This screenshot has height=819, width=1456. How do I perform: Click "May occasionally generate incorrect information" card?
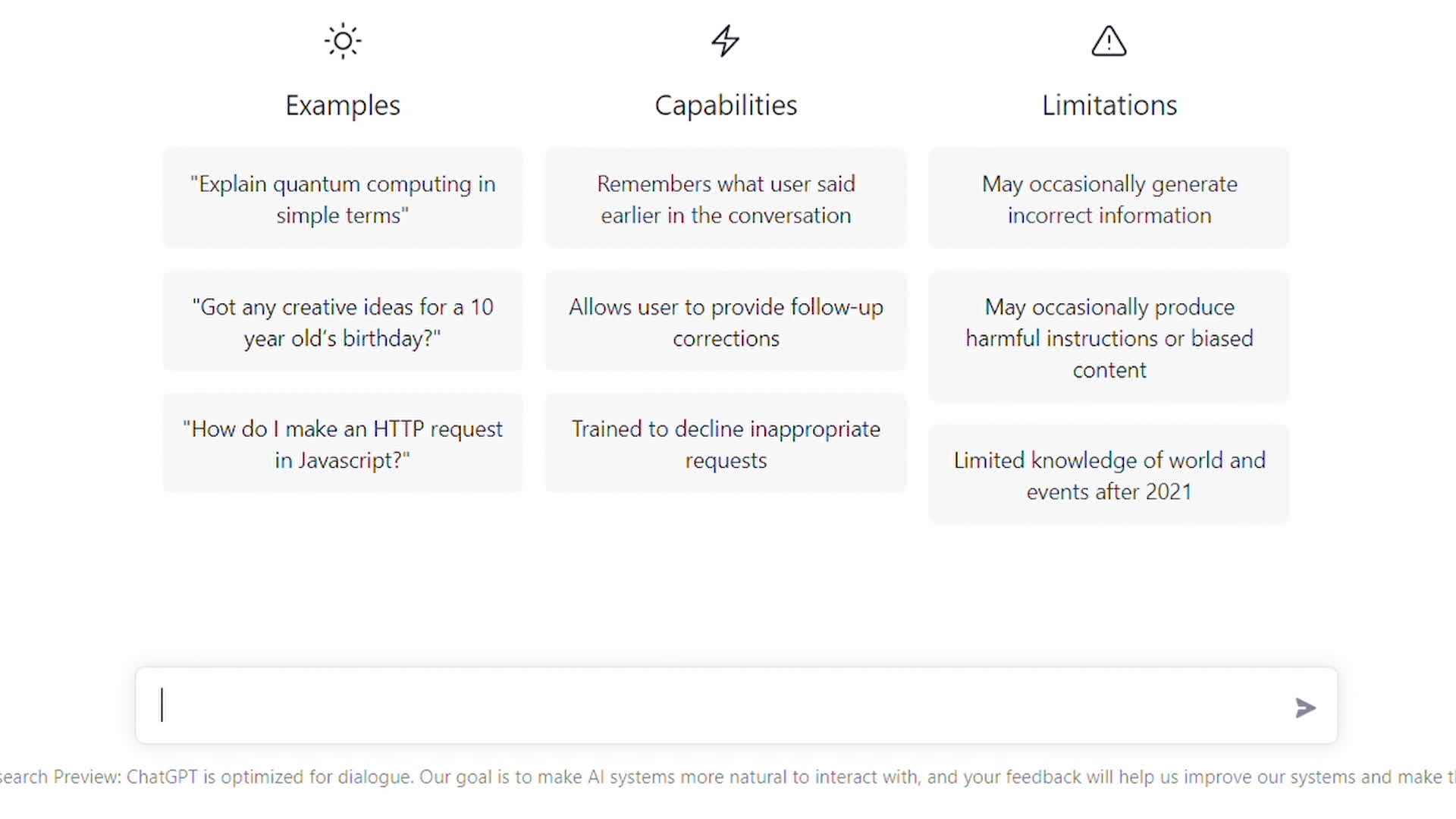[x=1109, y=199]
